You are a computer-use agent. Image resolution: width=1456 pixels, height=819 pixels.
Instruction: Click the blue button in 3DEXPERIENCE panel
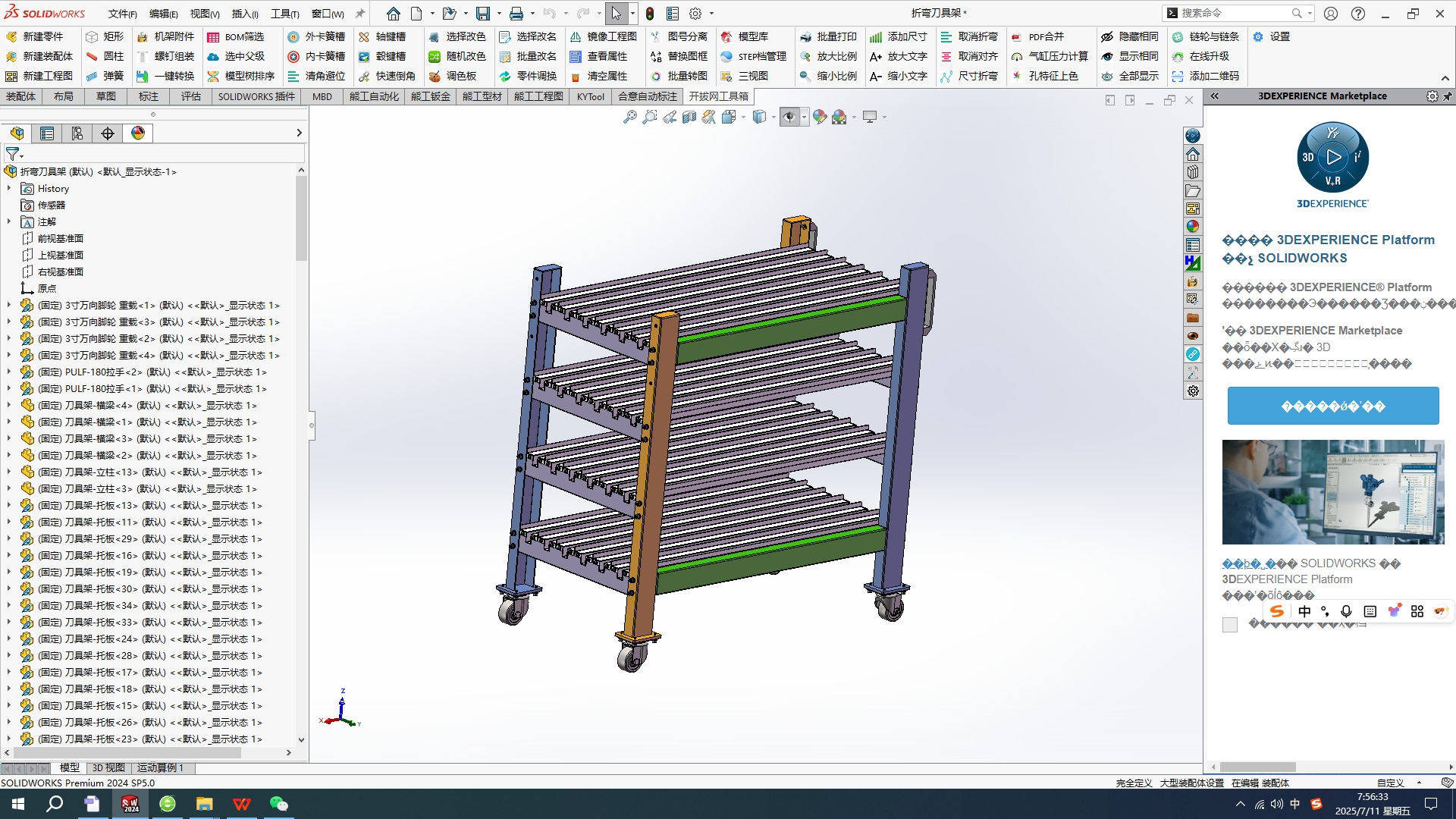click(x=1332, y=406)
